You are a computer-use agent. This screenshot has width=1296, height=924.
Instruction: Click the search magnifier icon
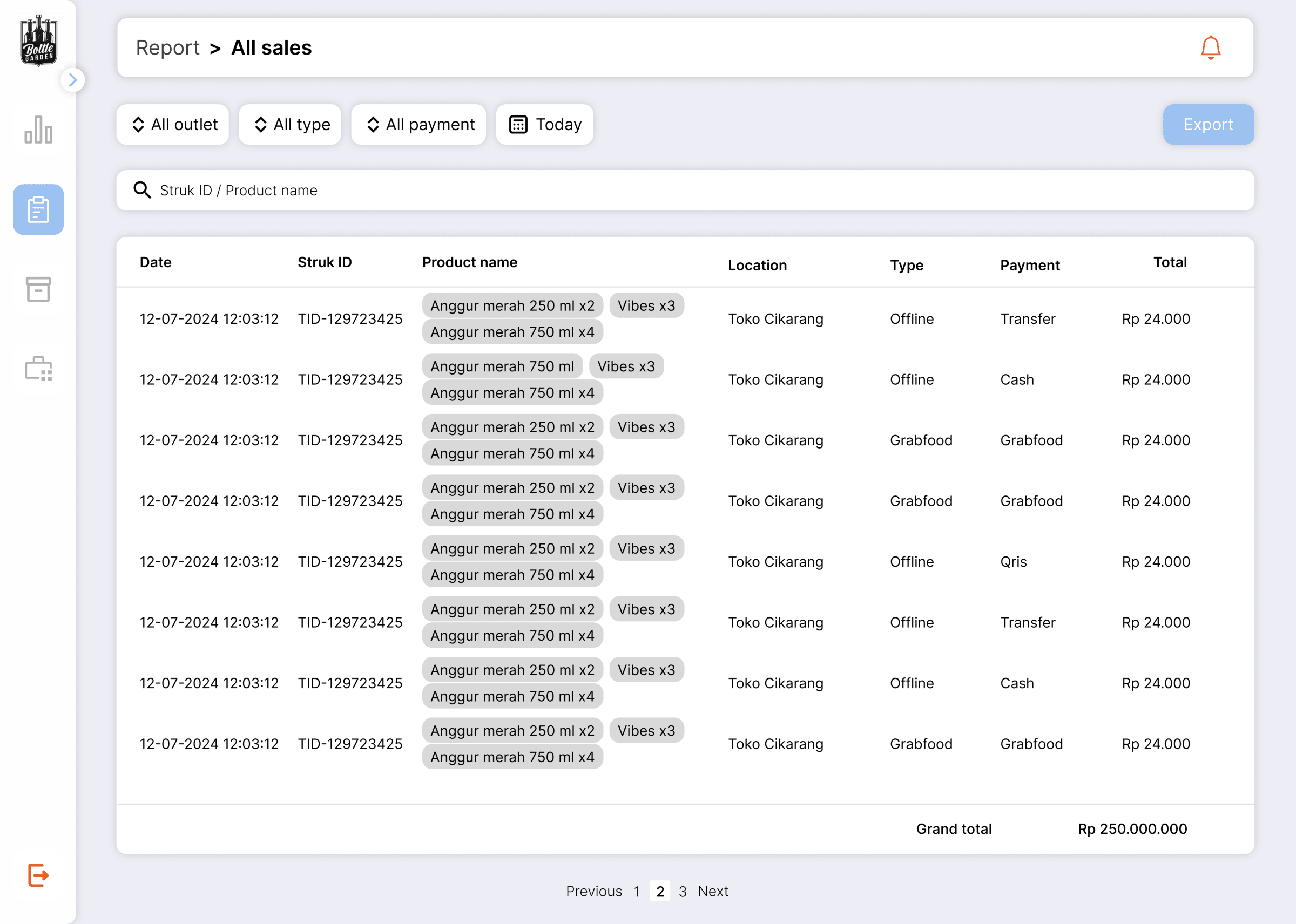(x=143, y=190)
